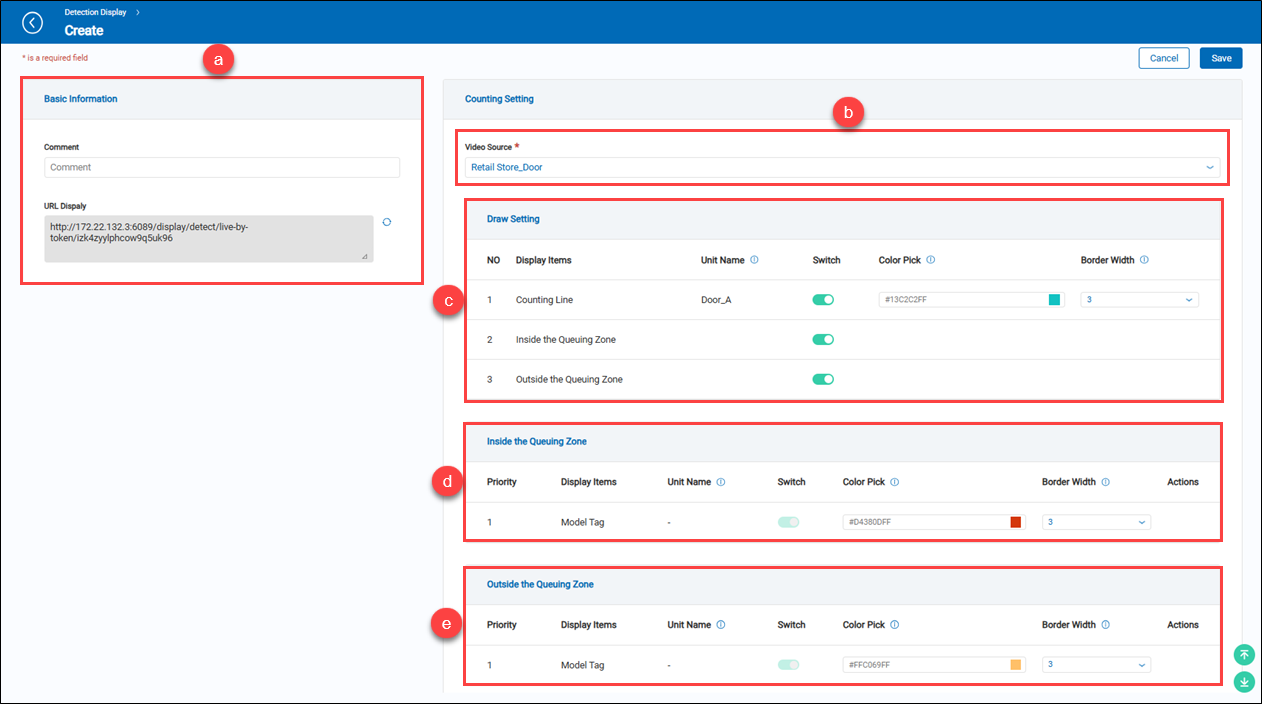
Task: Click the Comment input field
Action: [x=221, y=167]
